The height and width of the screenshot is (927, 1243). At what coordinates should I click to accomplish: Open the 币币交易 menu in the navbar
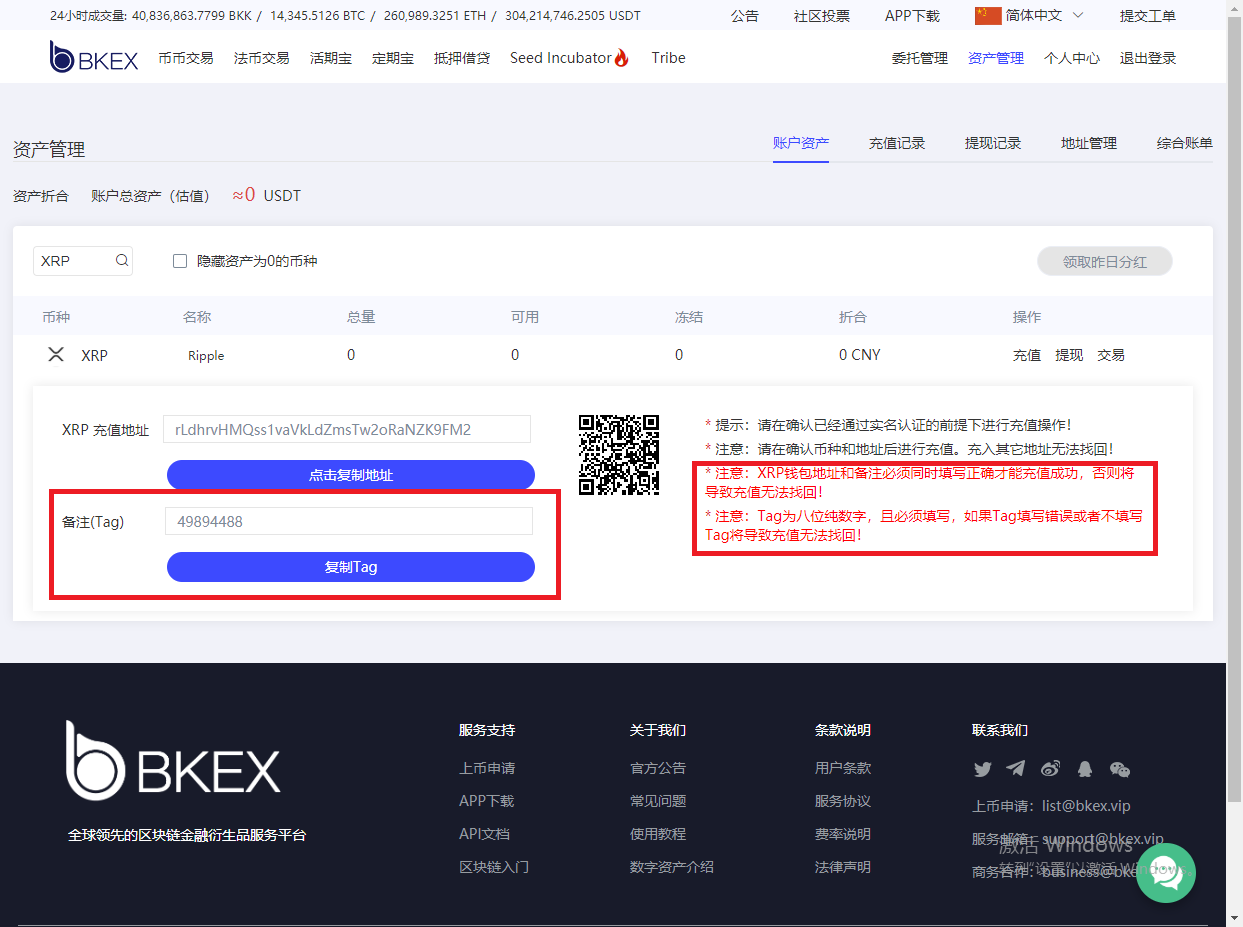(185, 57)
